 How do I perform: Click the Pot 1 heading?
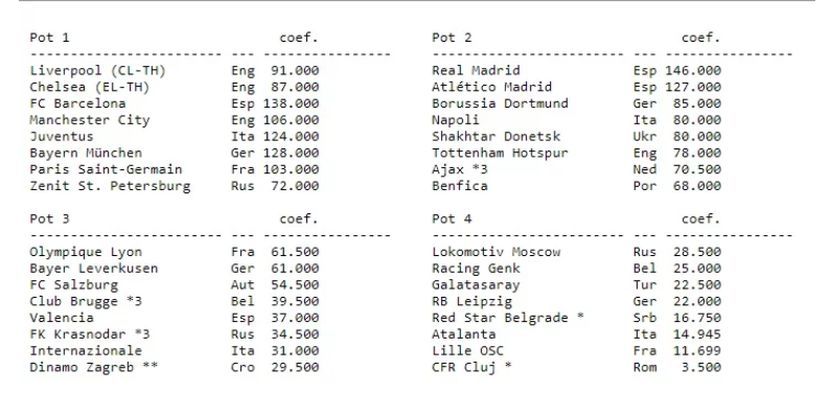click(49, 38)
